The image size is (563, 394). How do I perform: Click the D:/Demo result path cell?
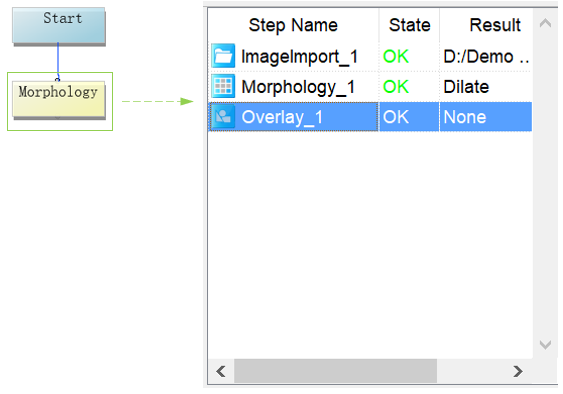[486, 56]
